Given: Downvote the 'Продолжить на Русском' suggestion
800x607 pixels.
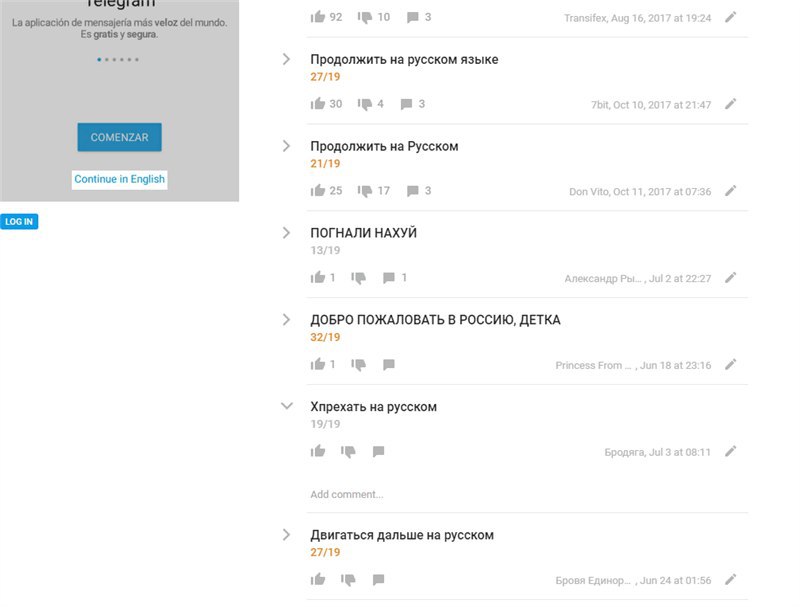Looking at the screenshot, I should click(x=365, y=191).
